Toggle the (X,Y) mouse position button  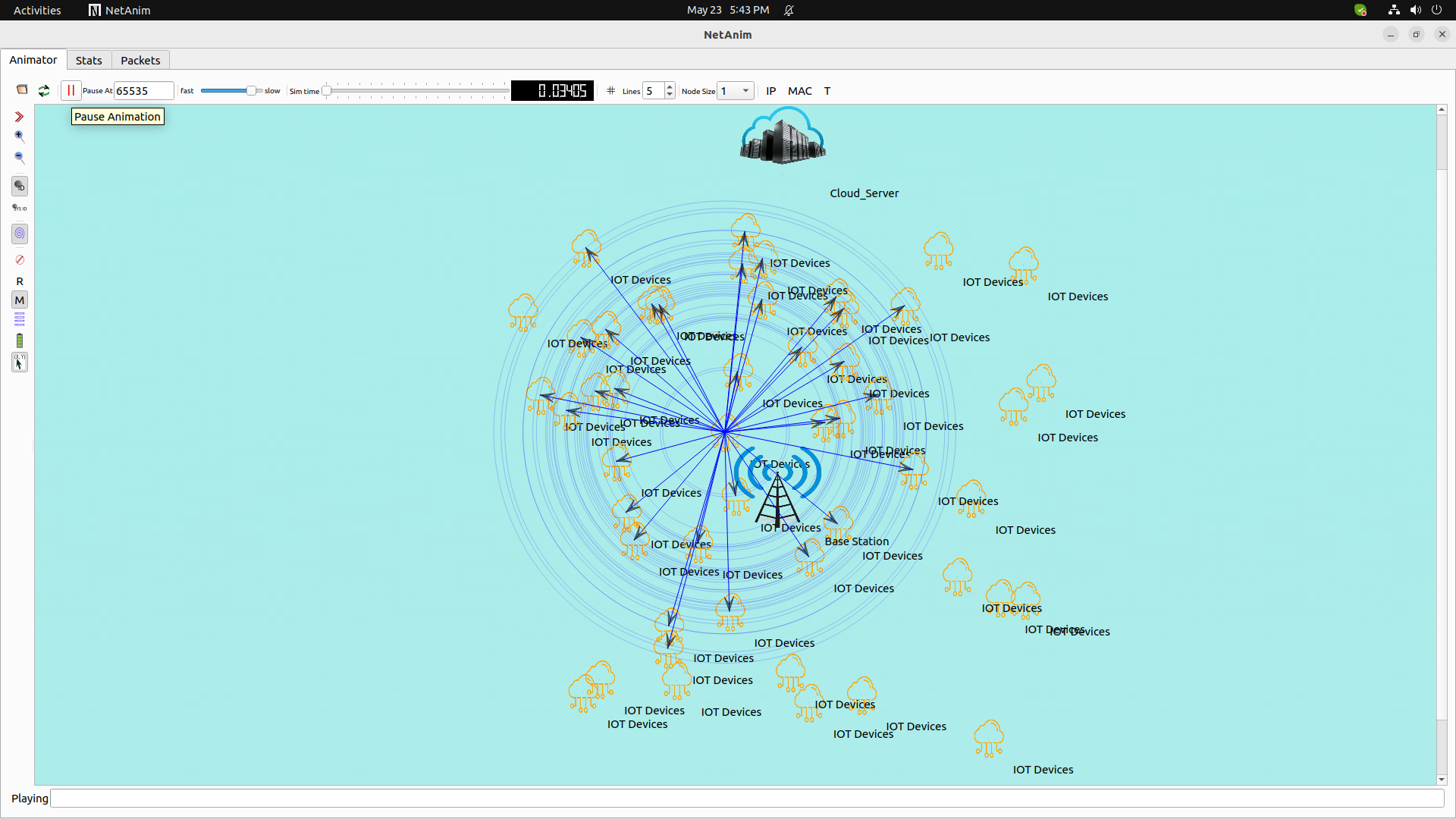[x=20, y=362]
